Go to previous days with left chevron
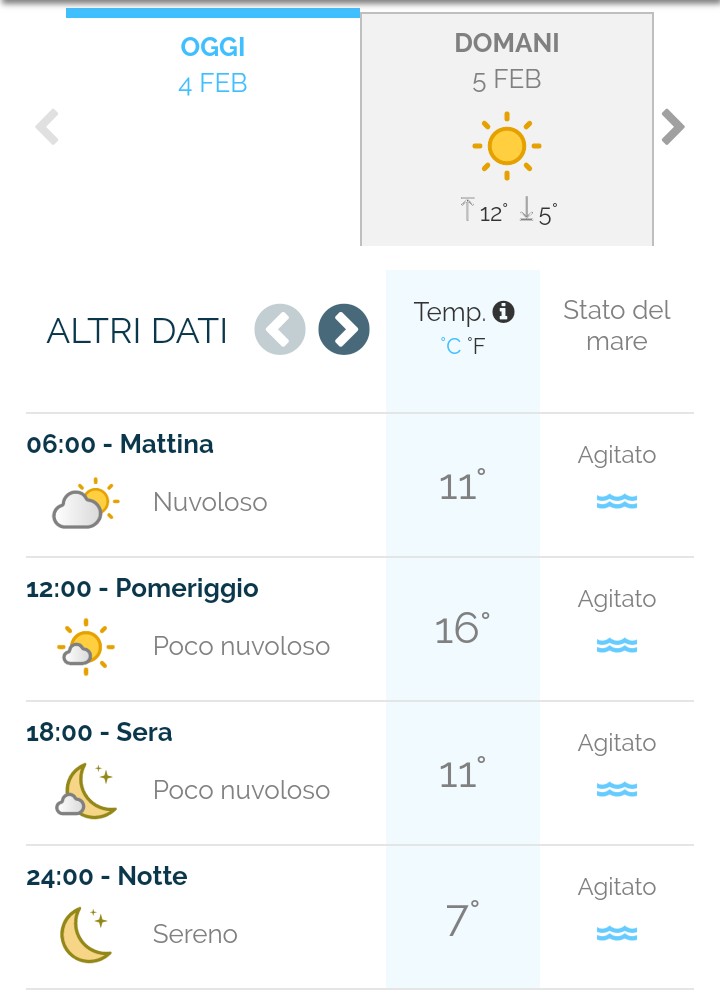 point(47,127)
